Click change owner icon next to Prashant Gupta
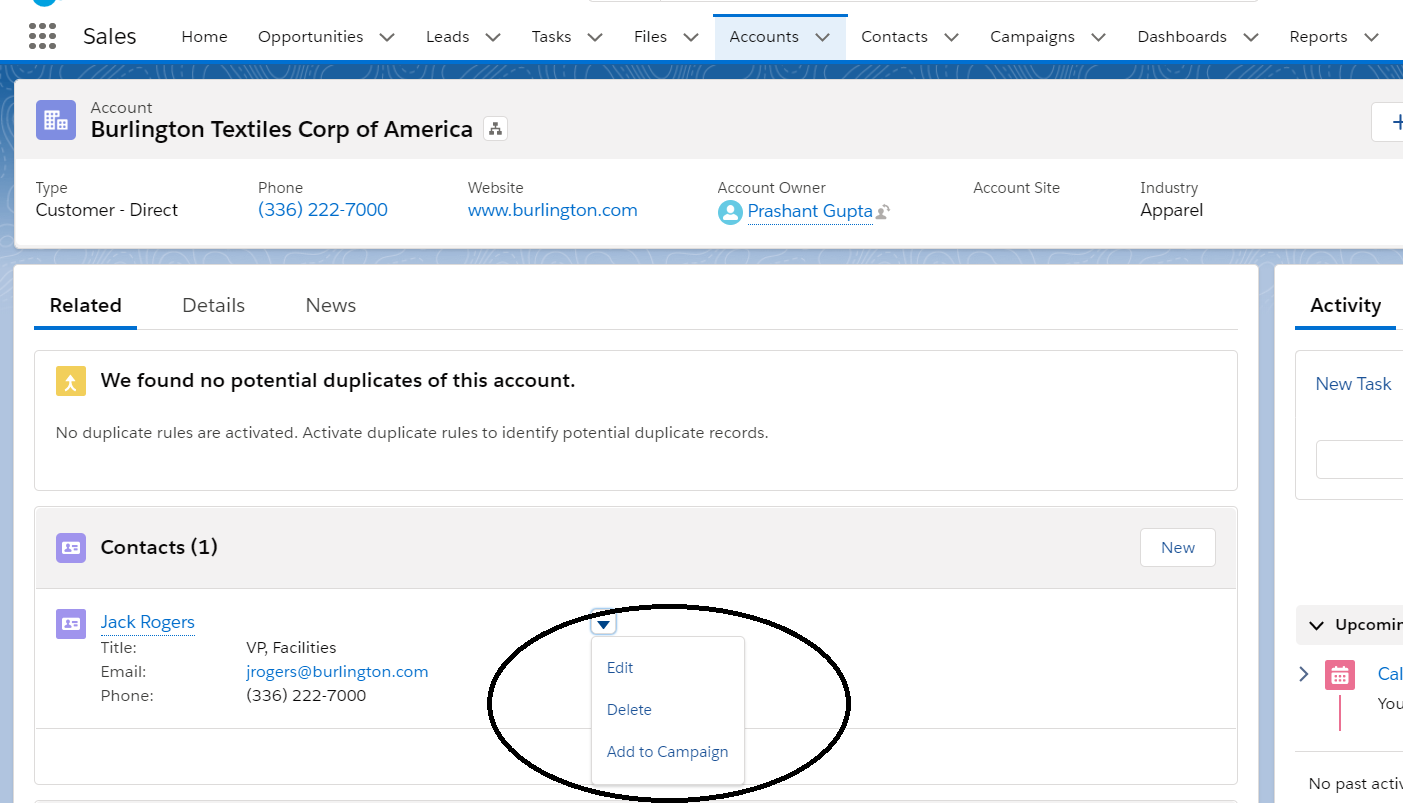The image size is (1403, 803). click(x=883, y=212)
